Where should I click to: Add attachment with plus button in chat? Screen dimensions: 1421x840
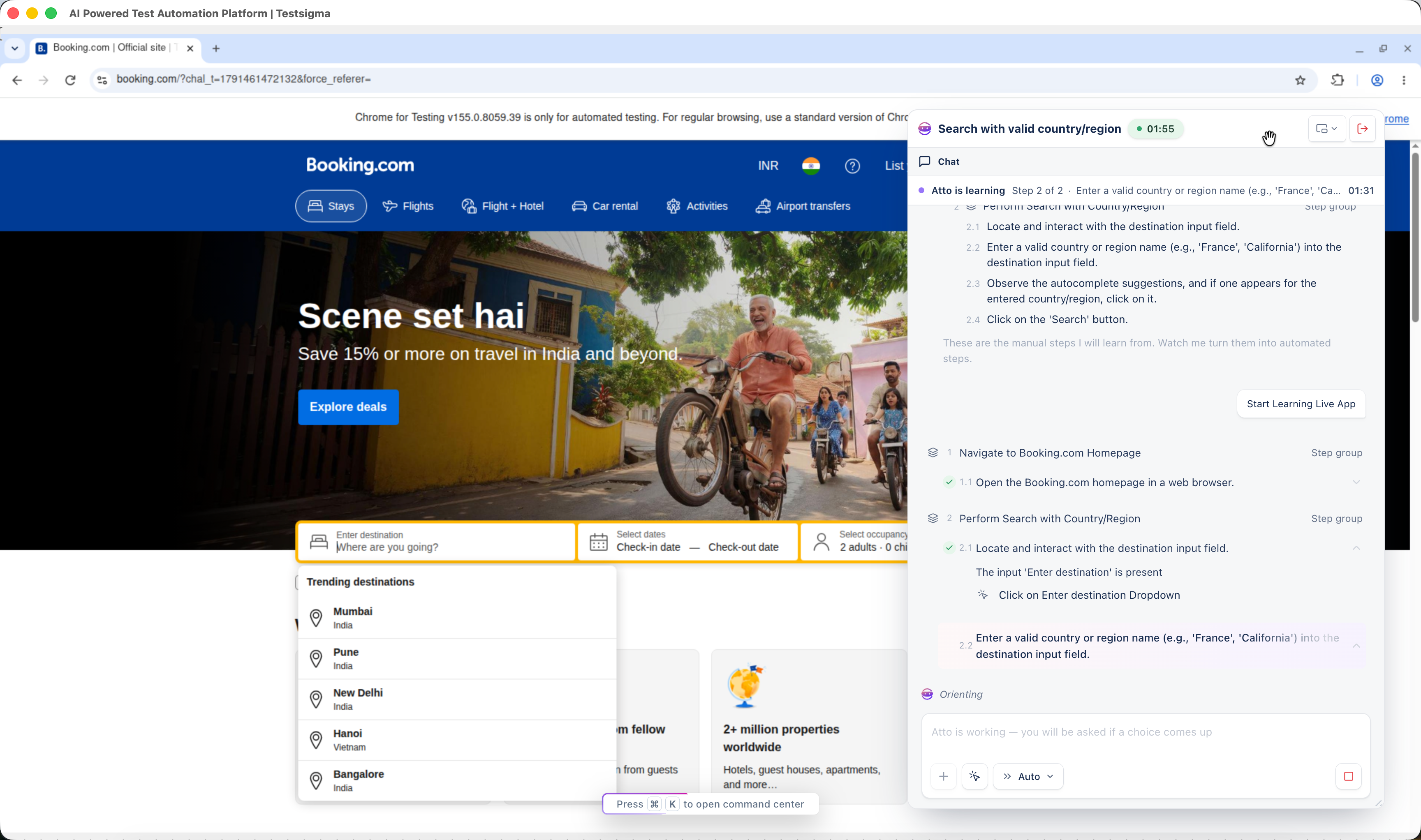click(944, 777)
